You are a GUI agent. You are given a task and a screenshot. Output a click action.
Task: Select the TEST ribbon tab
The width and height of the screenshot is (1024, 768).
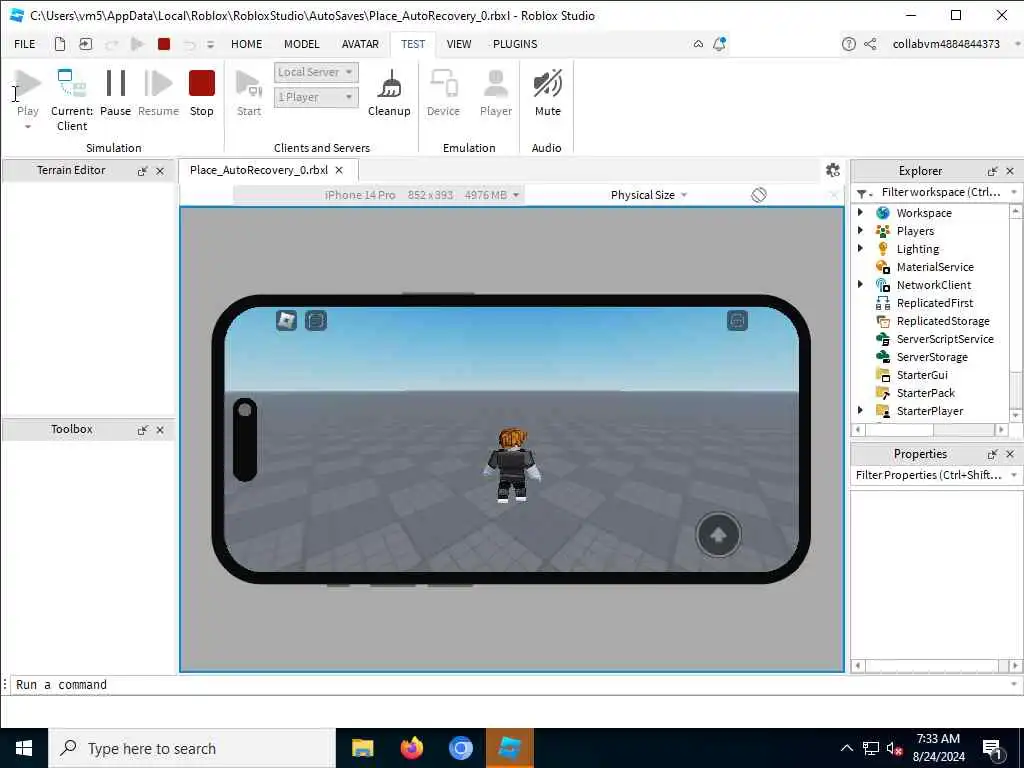pos(413,44)
